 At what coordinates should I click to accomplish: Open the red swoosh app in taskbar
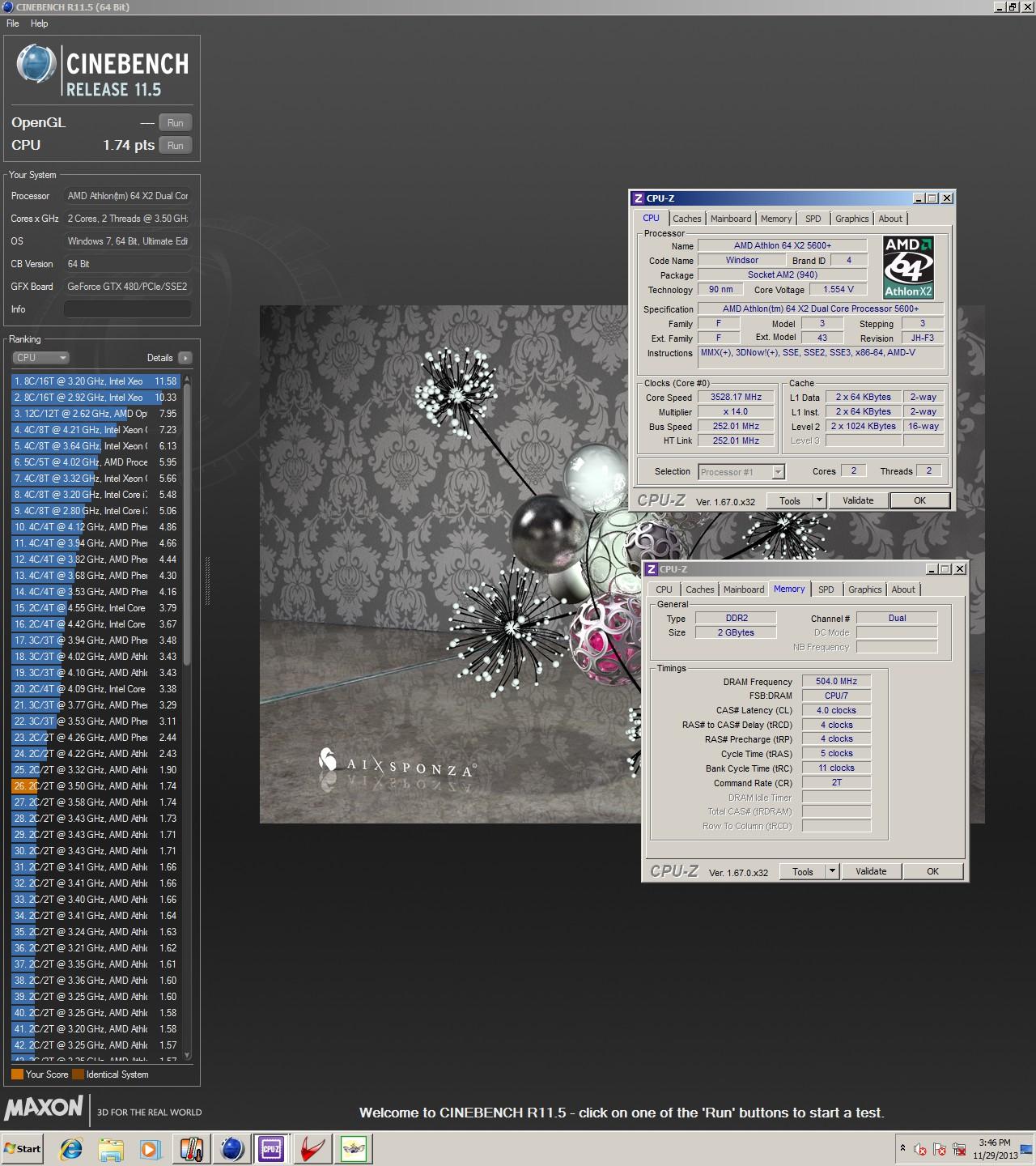point(312,1149)
